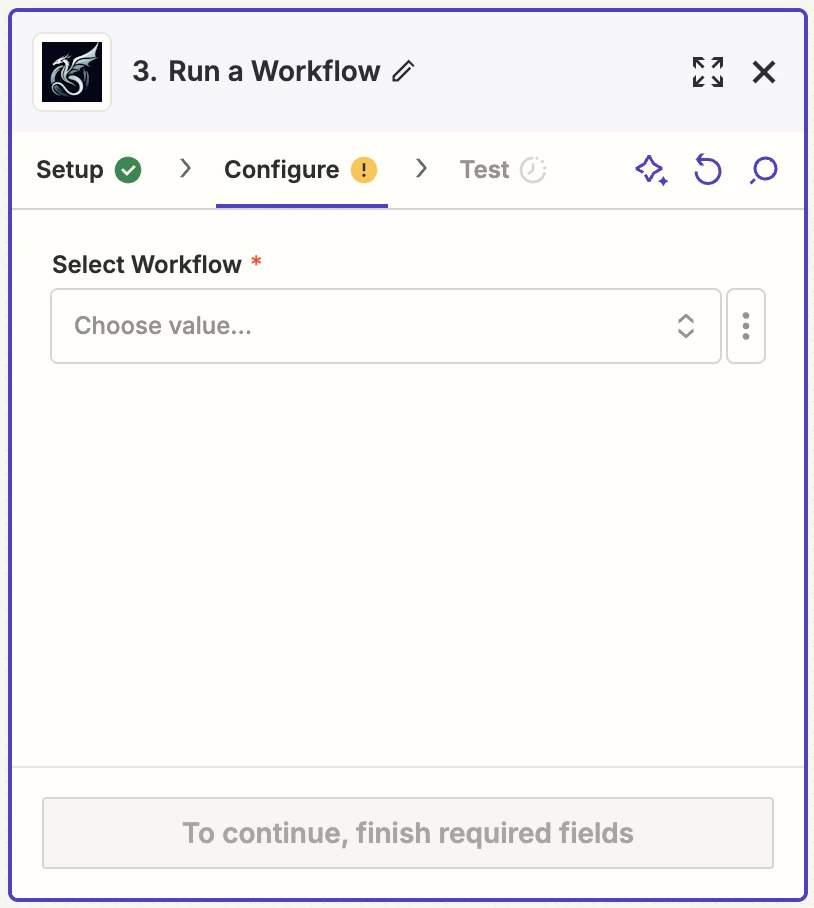Click the green checkmark on Setup
Screen dimensions: 814x908
click(128, 169)
